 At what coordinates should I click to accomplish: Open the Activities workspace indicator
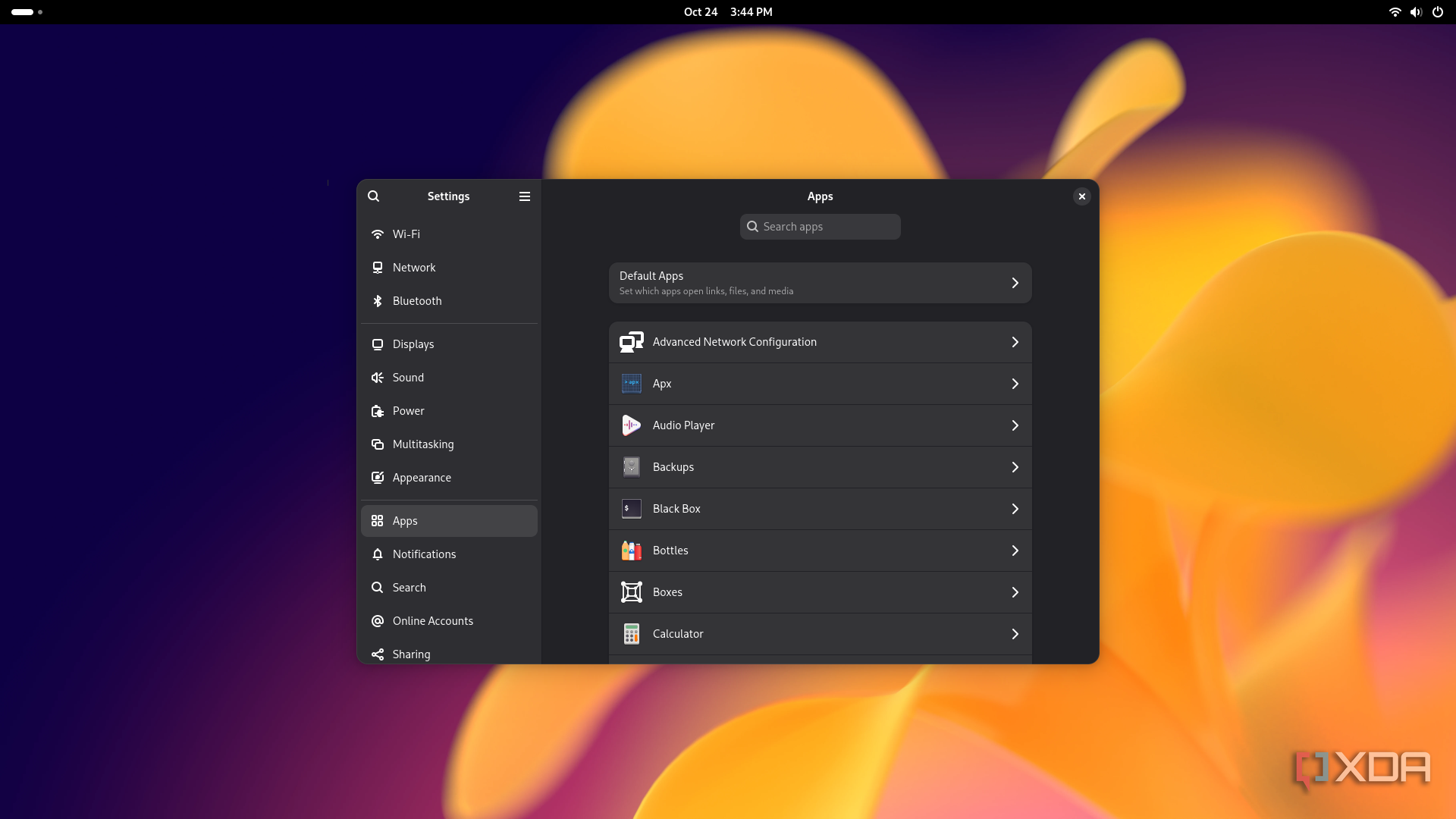click(x=27, y=12)
